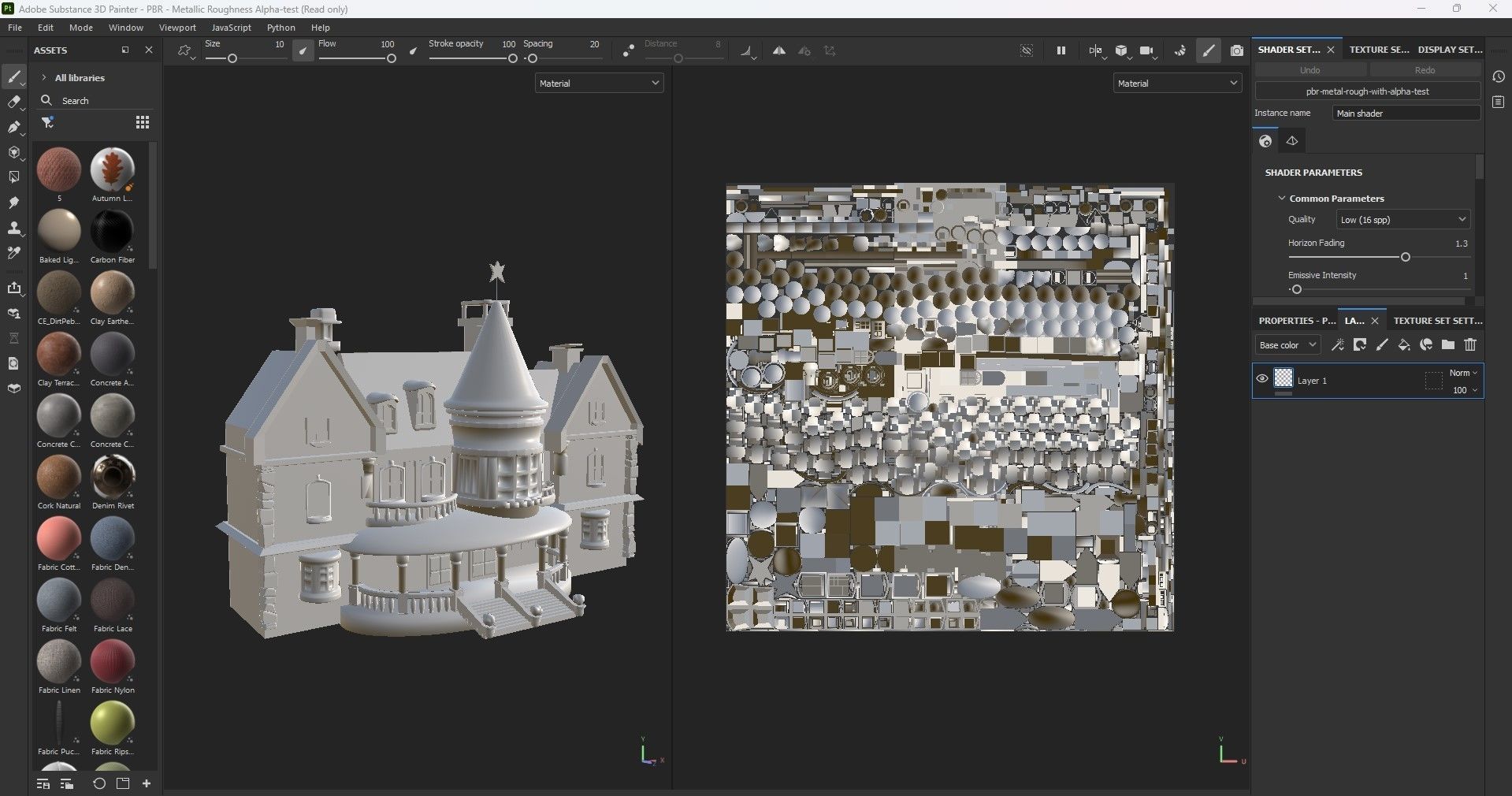Switch to the Display Settings tab

(x=1450, y=50)
